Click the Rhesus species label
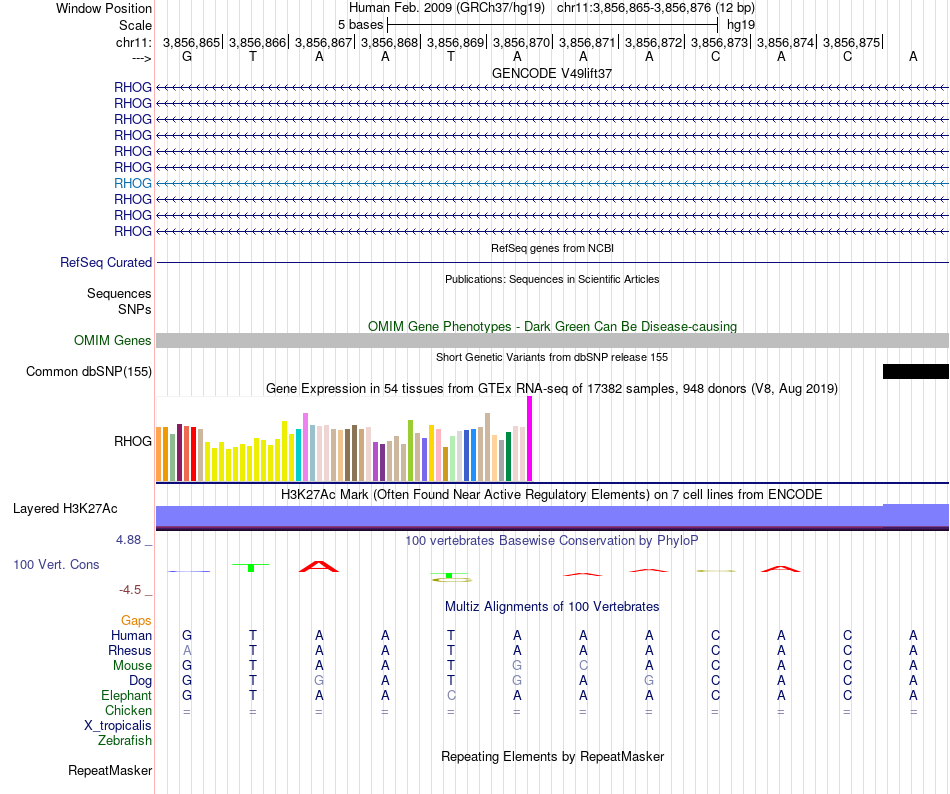The image size is (950, 794). point(130,650)
